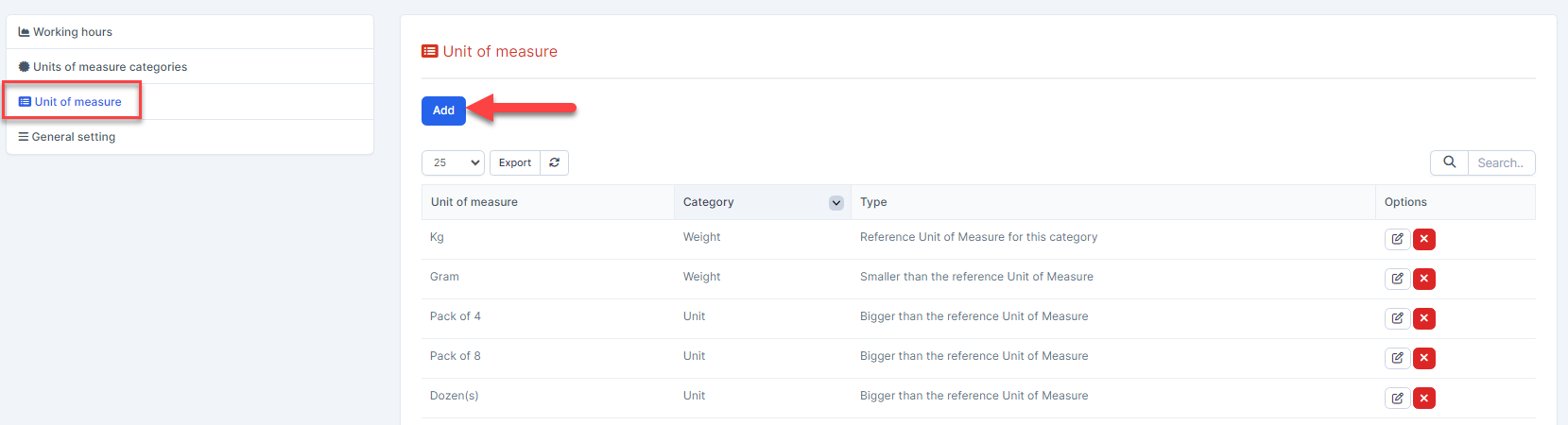Go to Units of measure categories
The height and width of the screenshot is (425, 1568).
pos(110,67)
